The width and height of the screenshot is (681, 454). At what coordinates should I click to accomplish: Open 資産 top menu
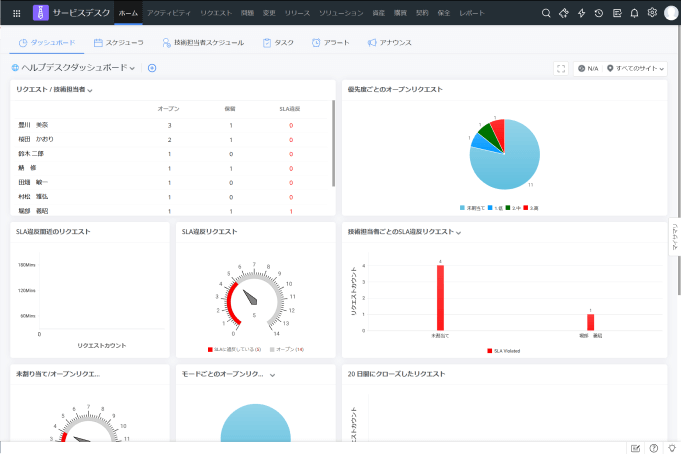click(378, 13)
